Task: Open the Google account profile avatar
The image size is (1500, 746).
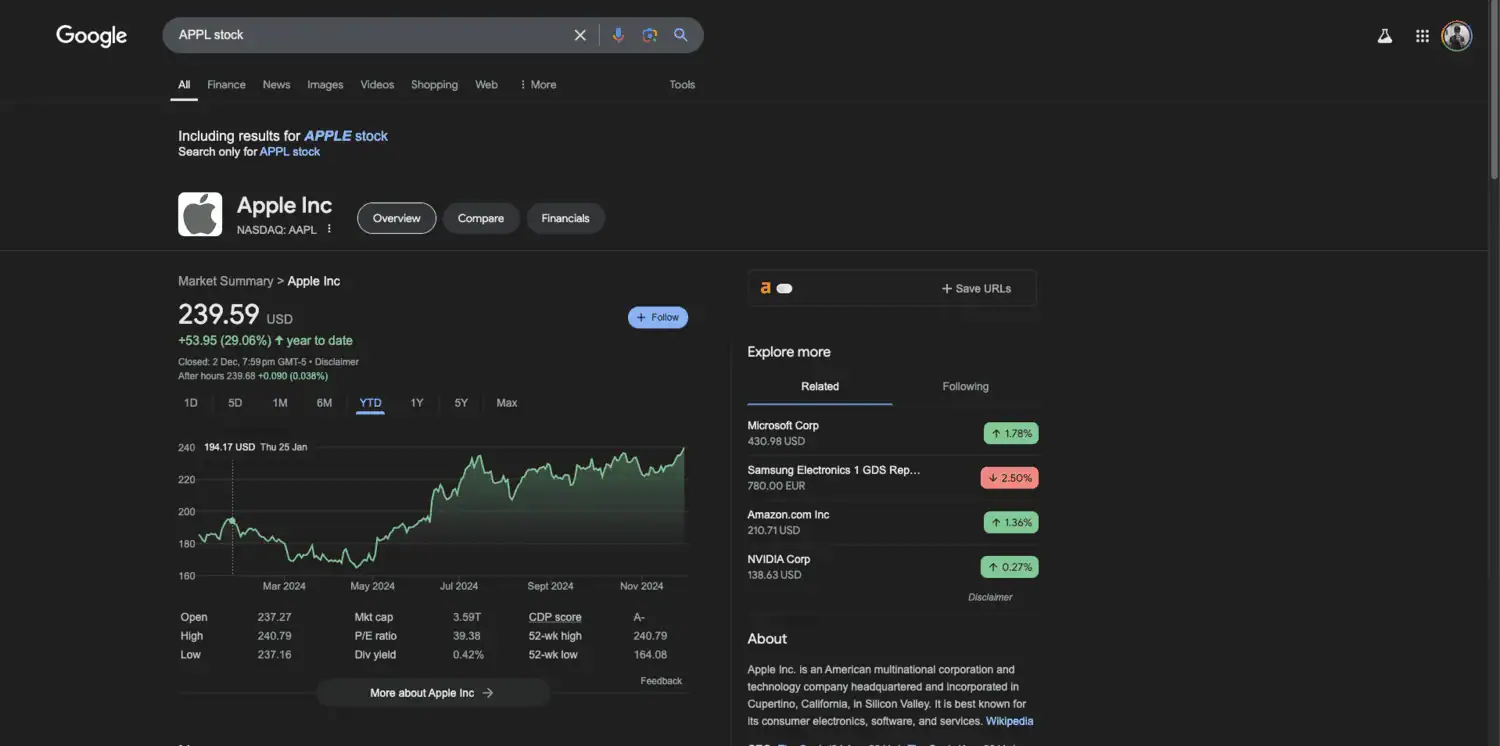Action: (1457, 36)
